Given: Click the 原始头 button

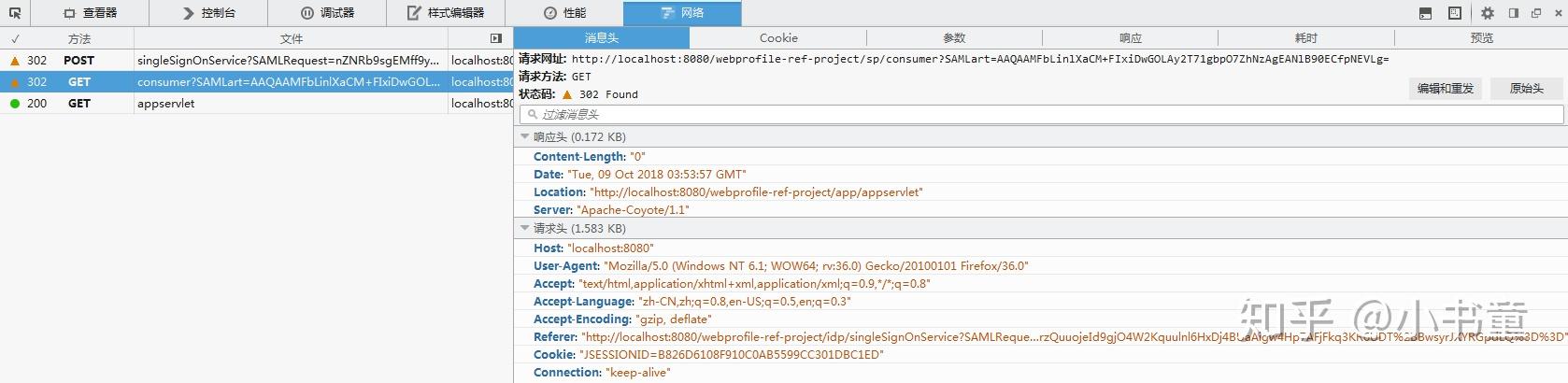Looking at the screenshot, I should (x=1527, y=89).
